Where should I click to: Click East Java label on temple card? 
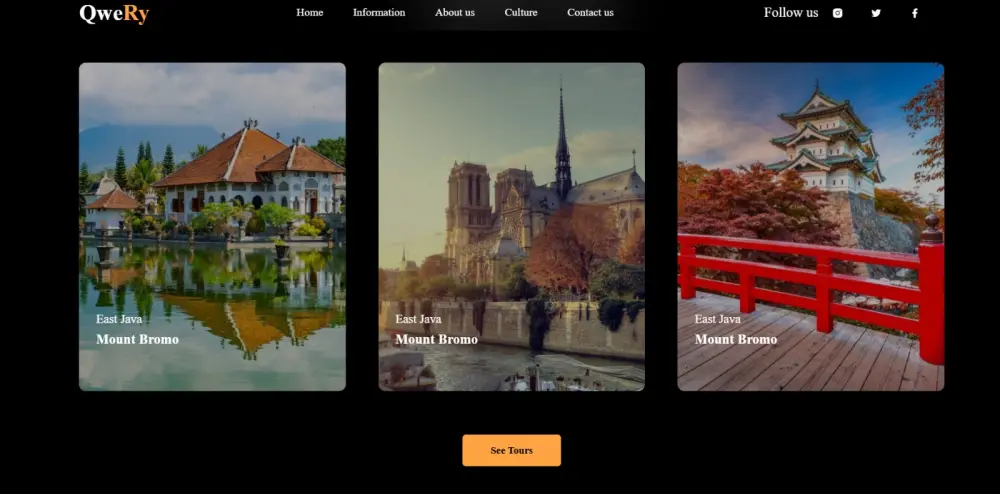click(119, 319)
